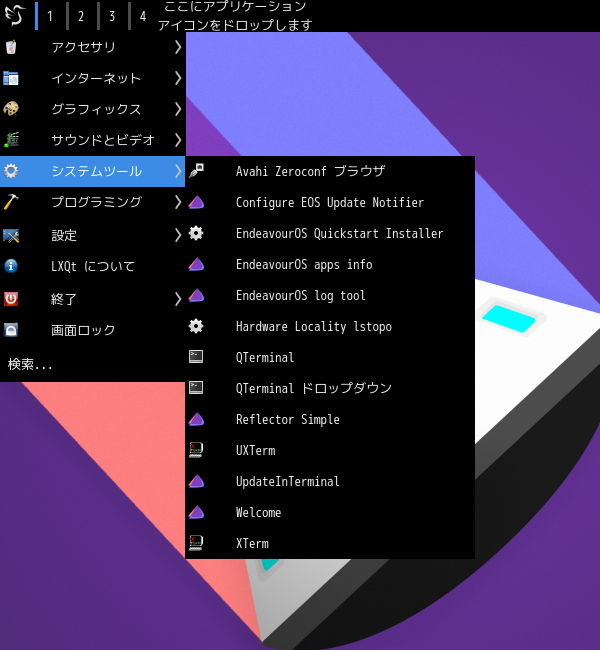The width and height of the screenshot is (600, 650).
Task: Launch EndeavourOS log tool
Action: coord(330,296)
